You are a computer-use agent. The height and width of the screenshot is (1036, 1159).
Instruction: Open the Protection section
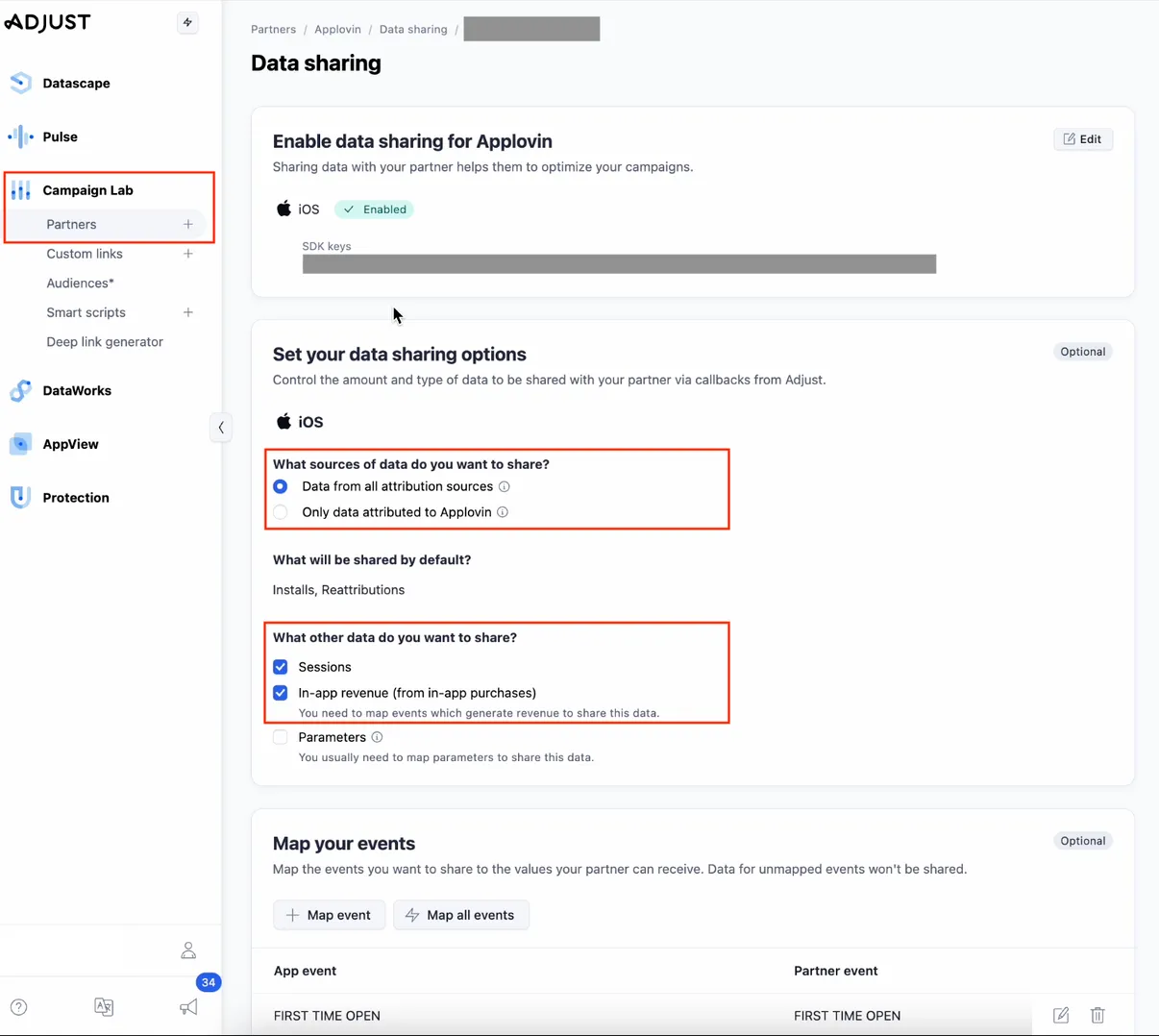pyautogui.click(x=19, y=497)
